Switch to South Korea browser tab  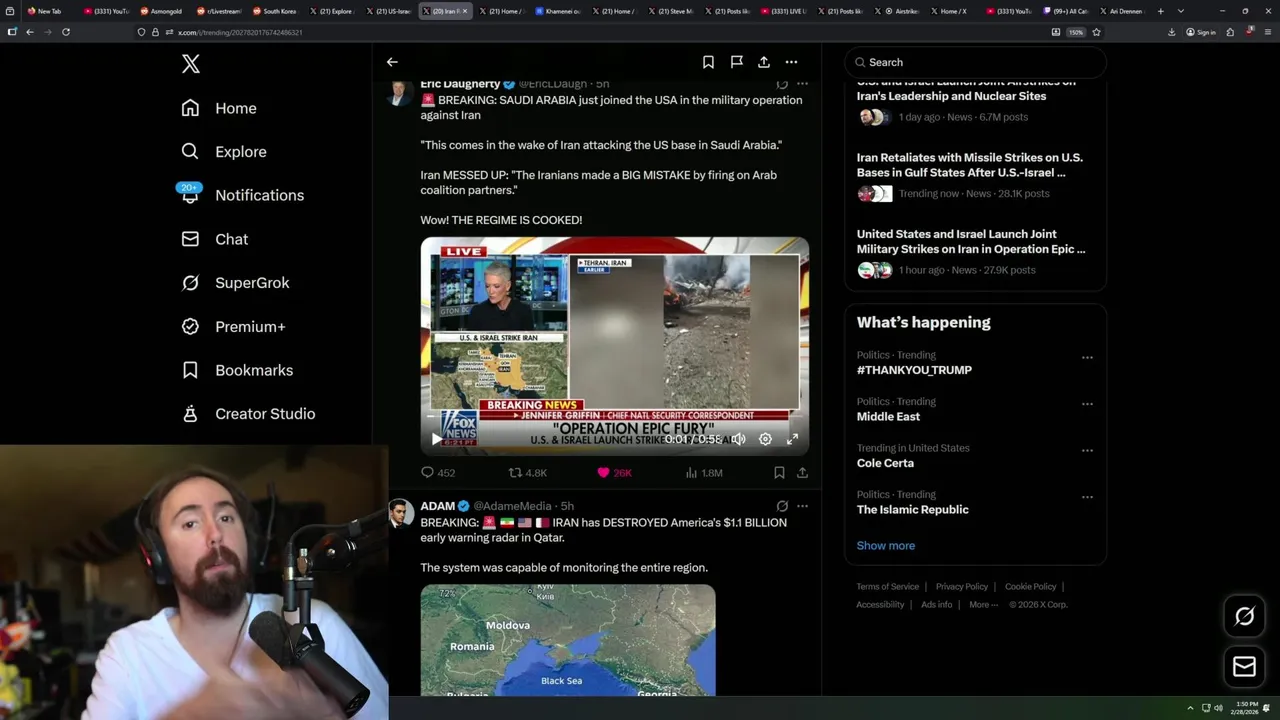point(275,11)
